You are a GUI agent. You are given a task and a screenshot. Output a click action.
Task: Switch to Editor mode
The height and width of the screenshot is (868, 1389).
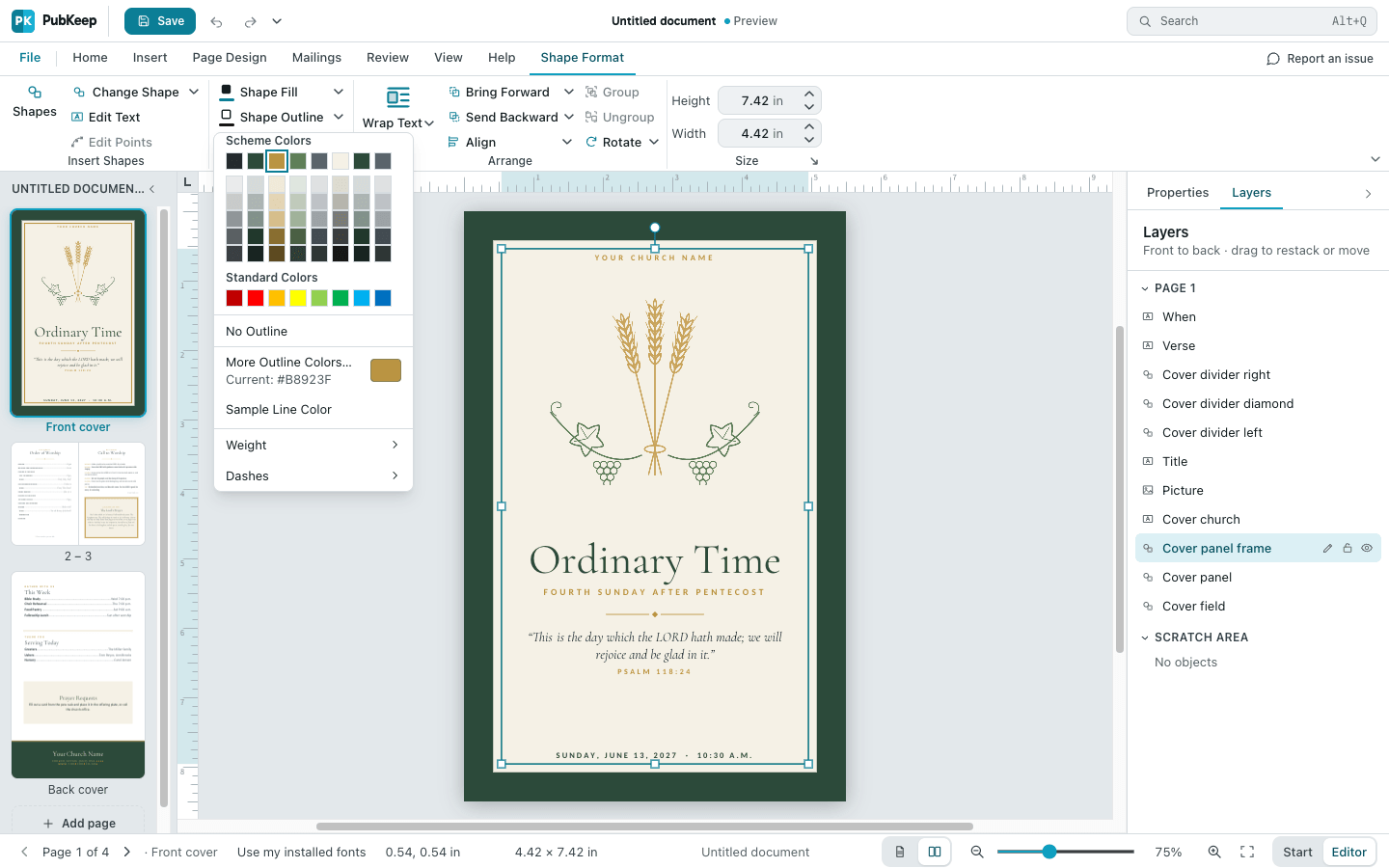coord(1348,852)
